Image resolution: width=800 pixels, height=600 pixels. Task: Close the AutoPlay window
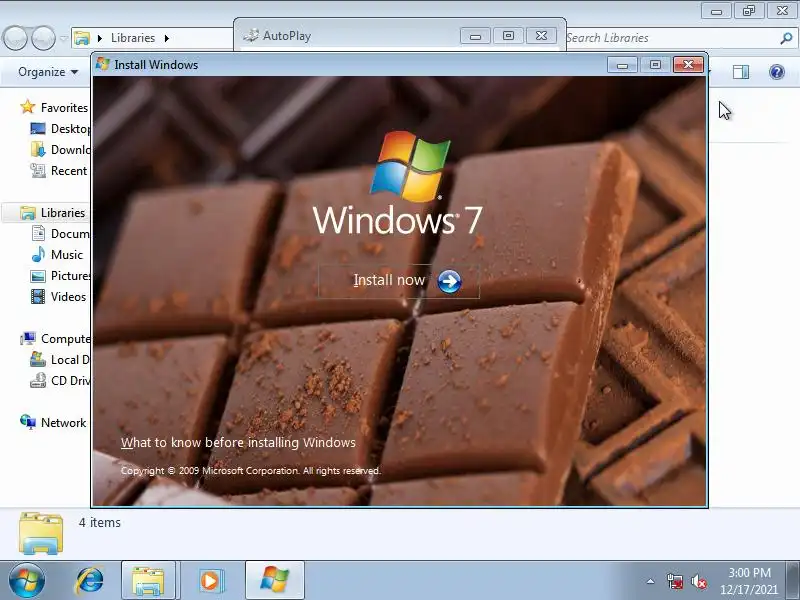pos(541,36)
